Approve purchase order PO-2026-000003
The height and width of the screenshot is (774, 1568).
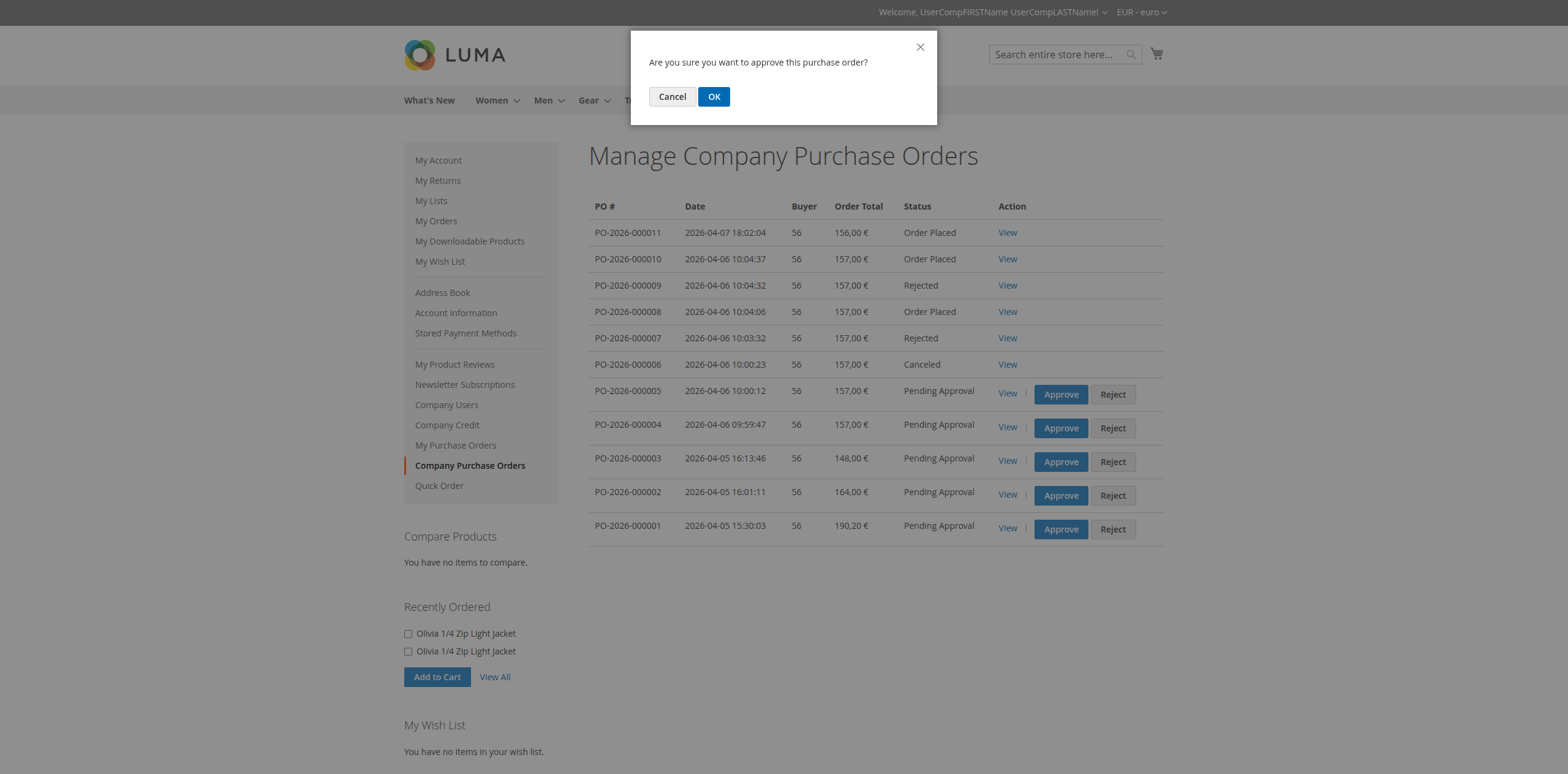1061,462
